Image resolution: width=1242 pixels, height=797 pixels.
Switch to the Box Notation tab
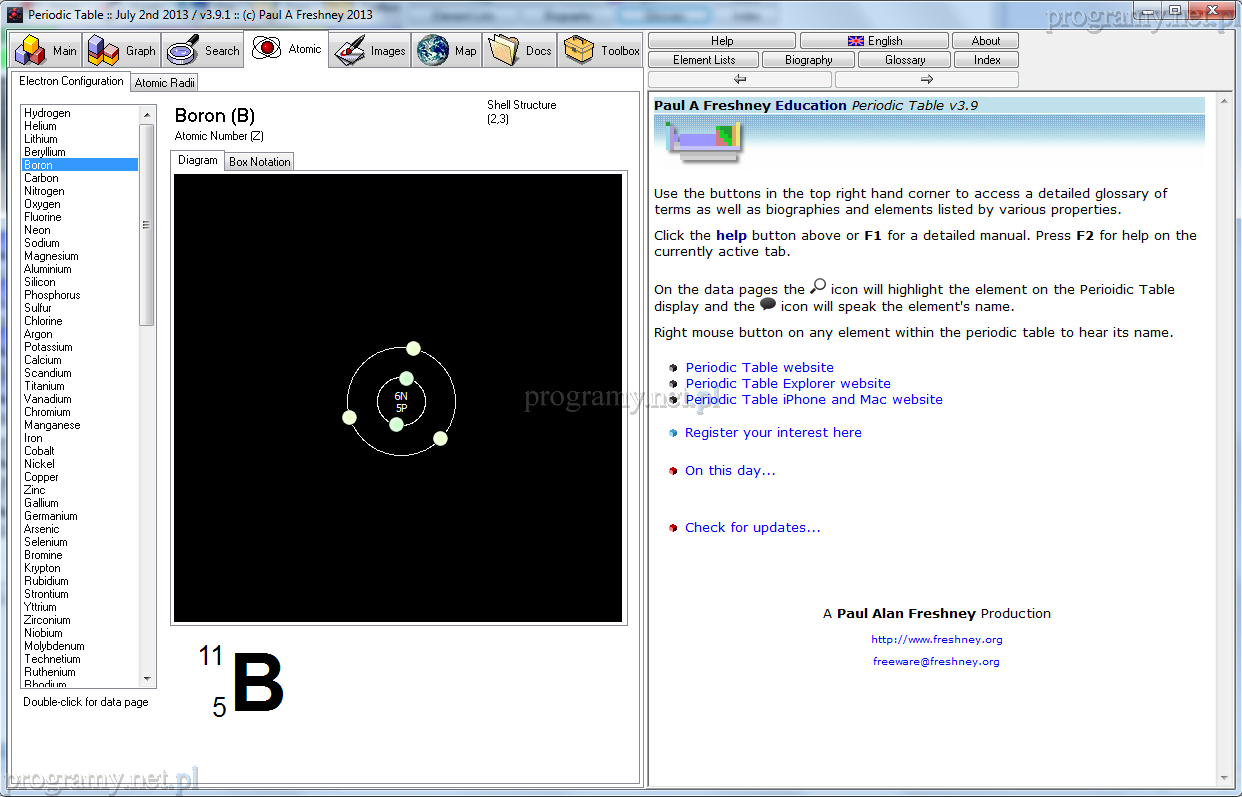point(260,162)
